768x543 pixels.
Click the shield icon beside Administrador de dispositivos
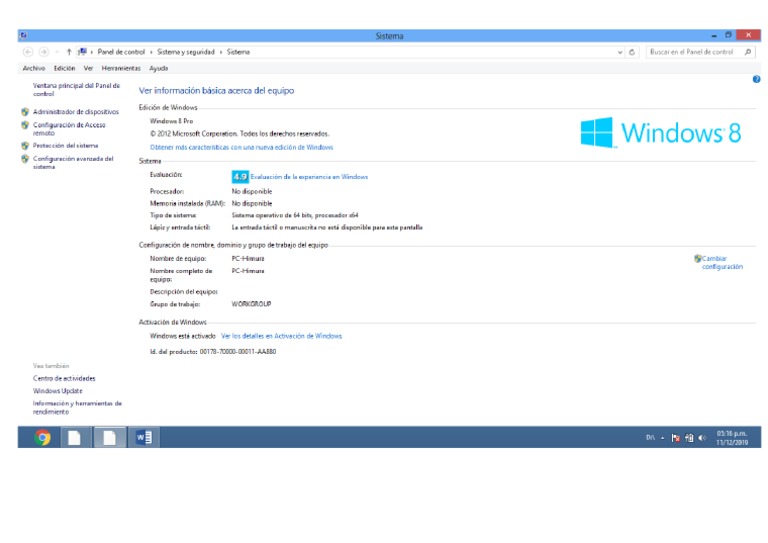(25, 112)
